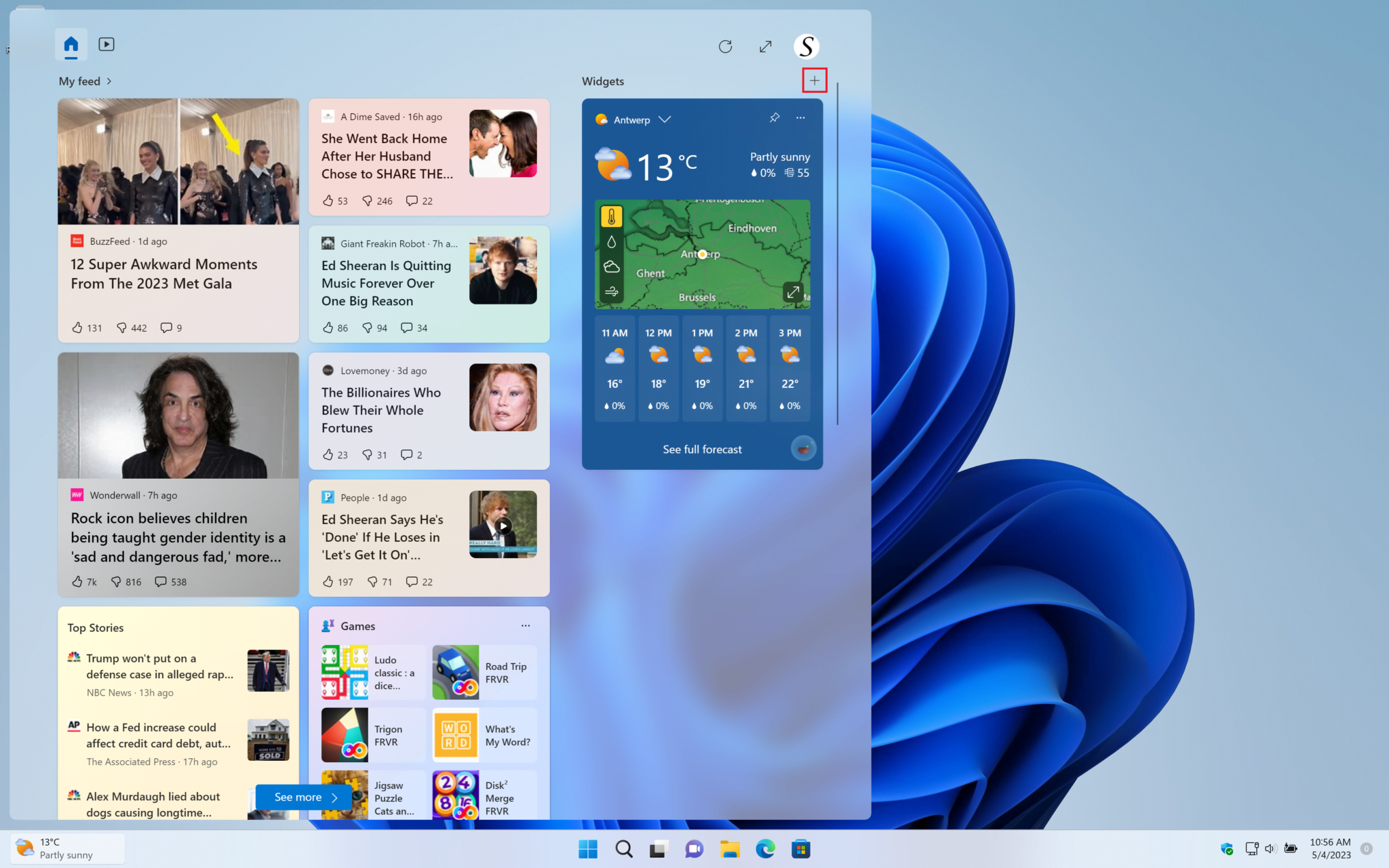
Task: Select the cloud layer on weather map
Action: click(x=612, y=266)
